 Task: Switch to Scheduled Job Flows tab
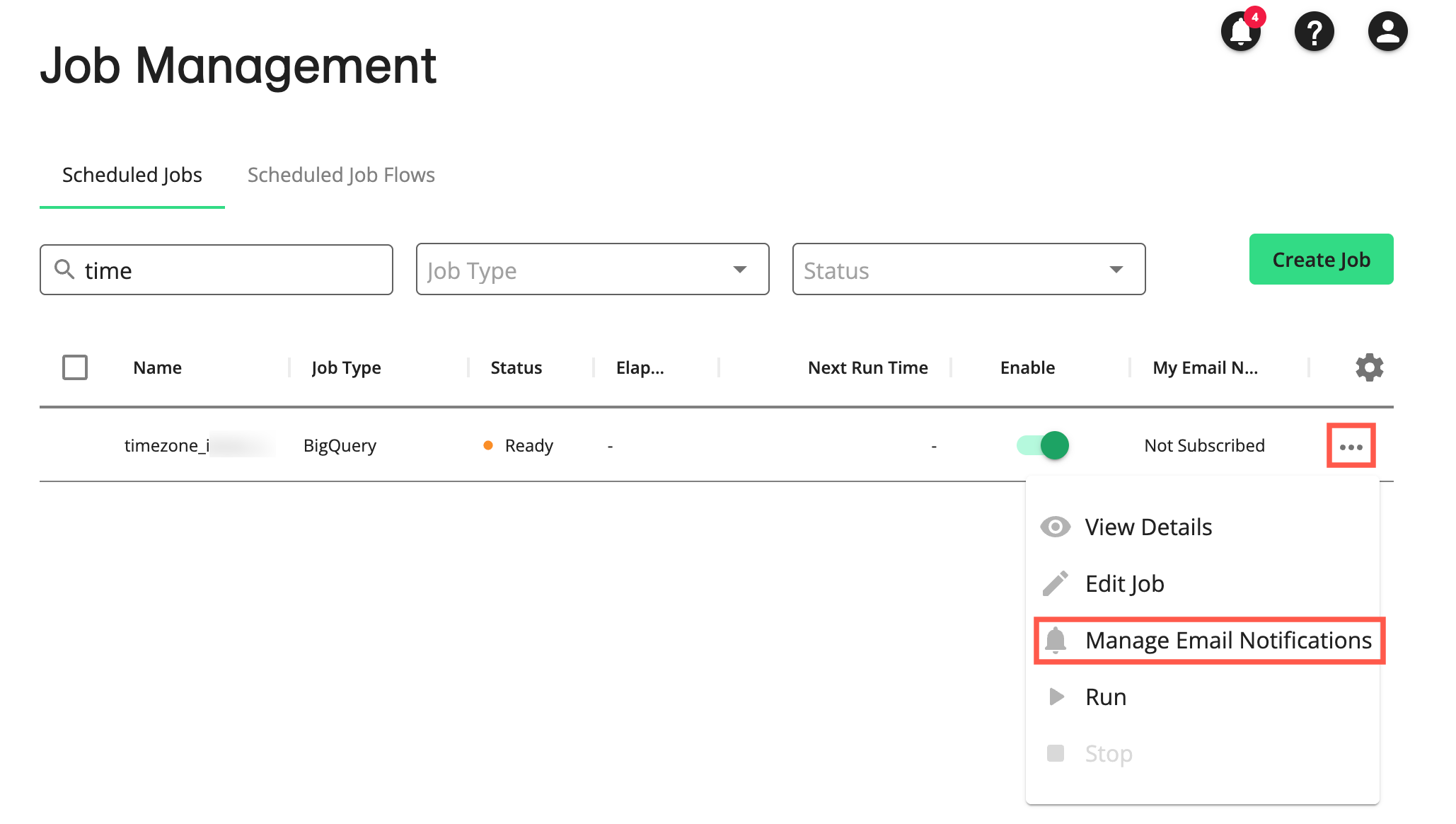coord(341,175)
